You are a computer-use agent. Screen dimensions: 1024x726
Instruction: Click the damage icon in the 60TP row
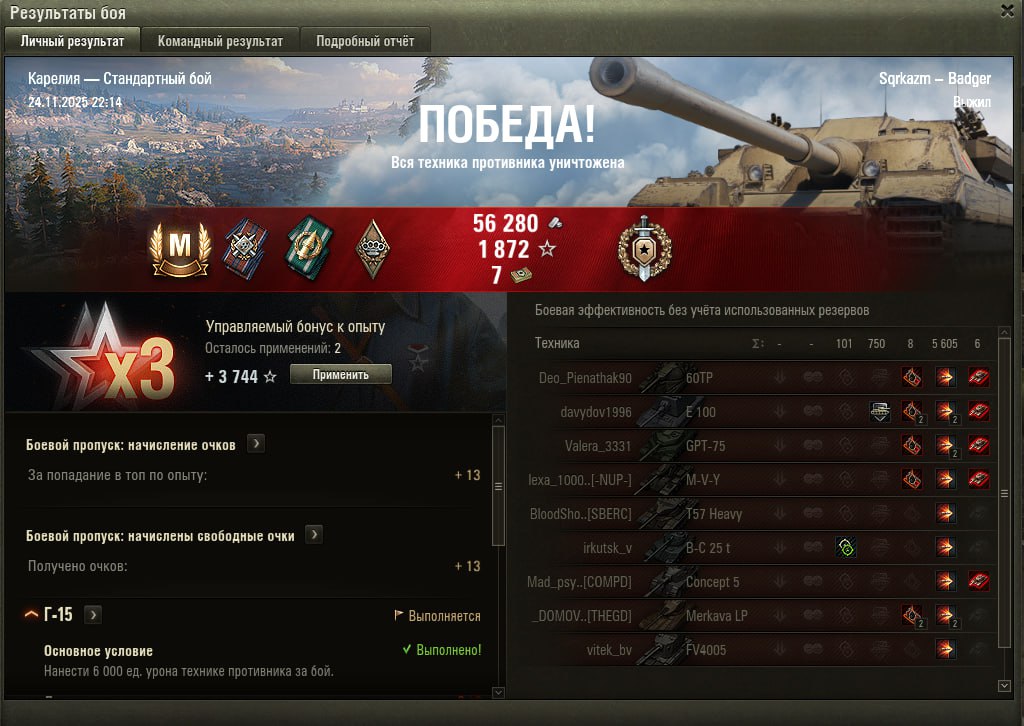946,377
